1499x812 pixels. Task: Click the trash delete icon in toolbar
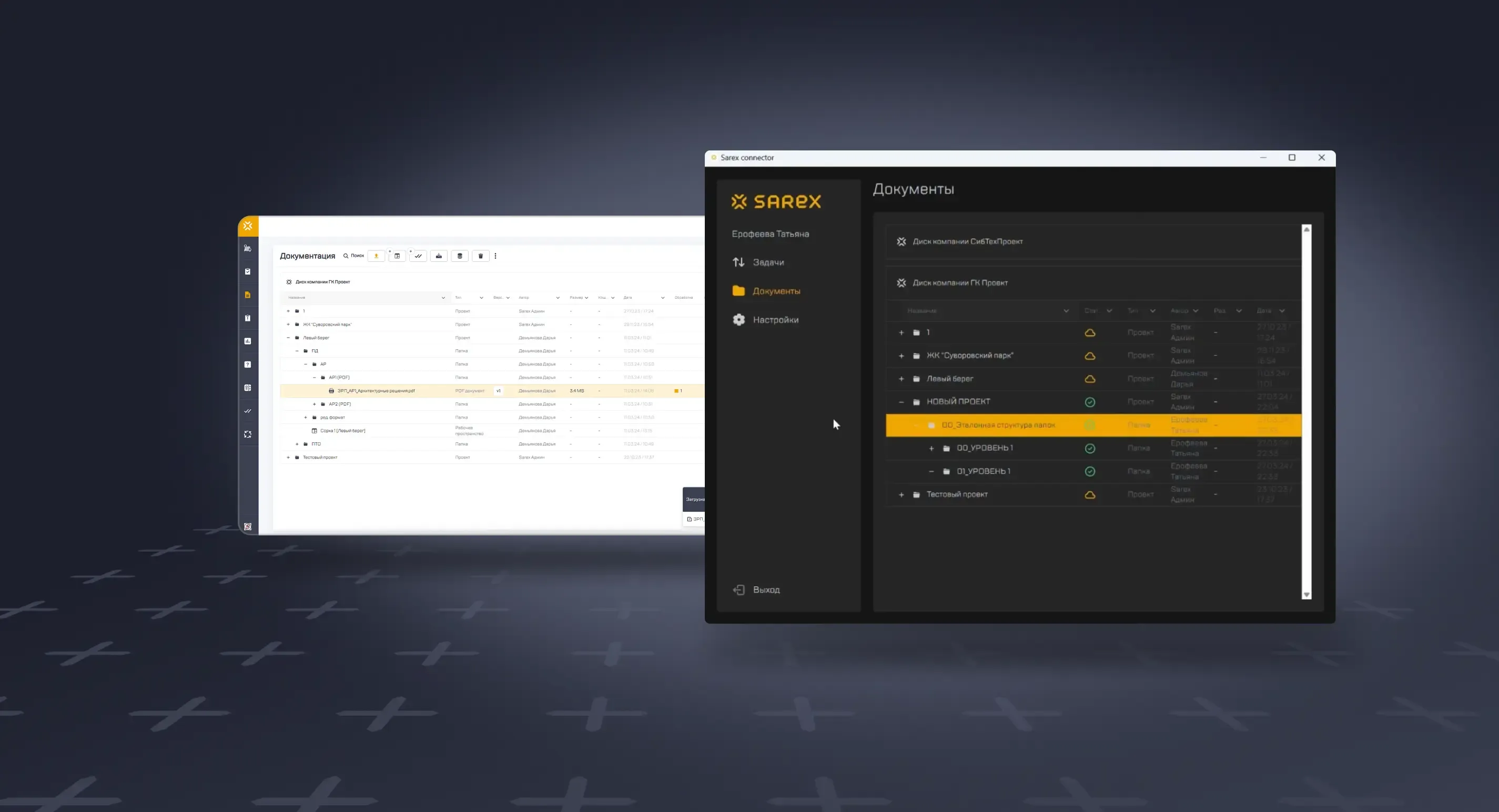coord(480,256)
